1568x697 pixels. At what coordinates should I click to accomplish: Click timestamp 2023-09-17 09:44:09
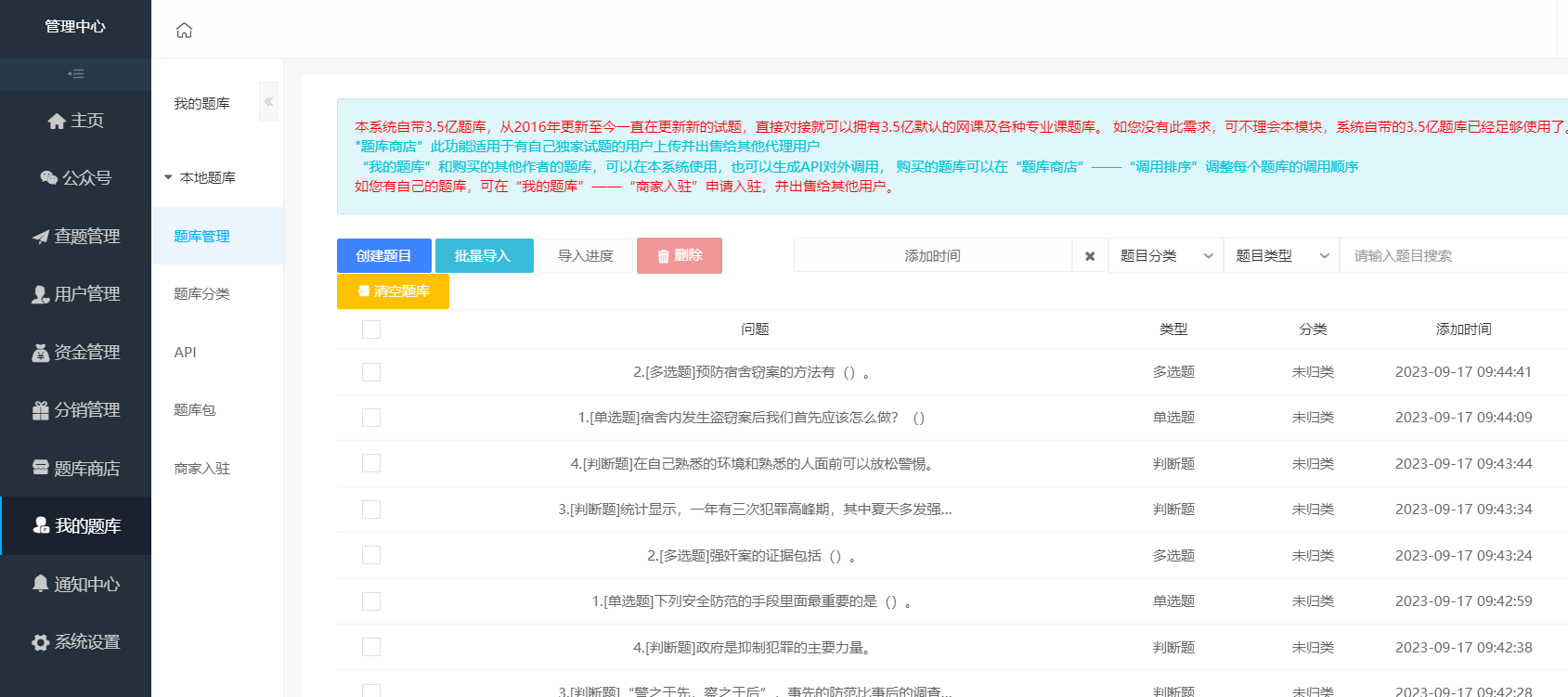click(1463, 418)
